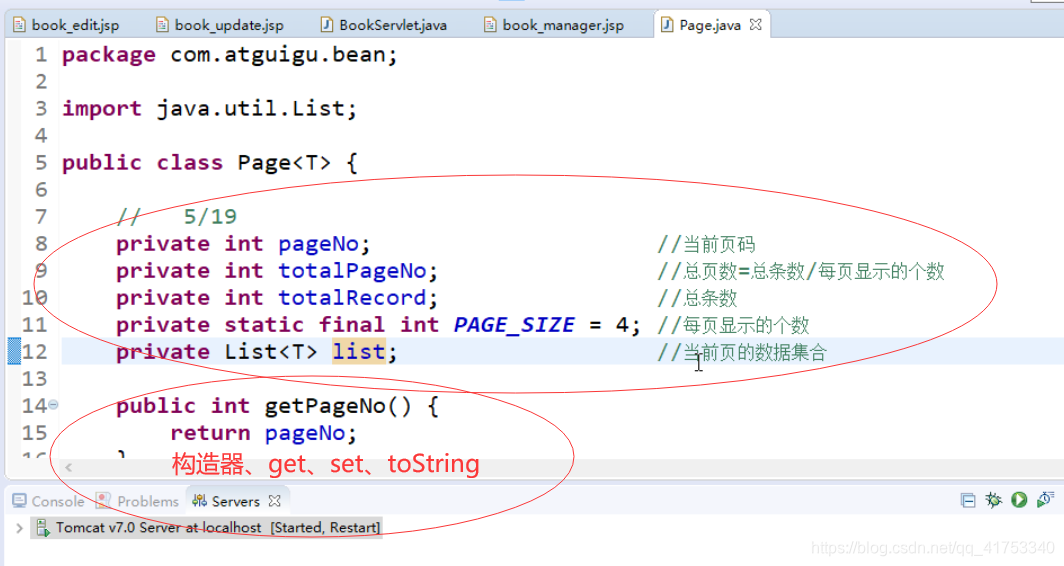Click the Java file icon on Page.java tab
Image resolution: width=1064 pixels, height=566 pixels.
[x=667, y=25]
